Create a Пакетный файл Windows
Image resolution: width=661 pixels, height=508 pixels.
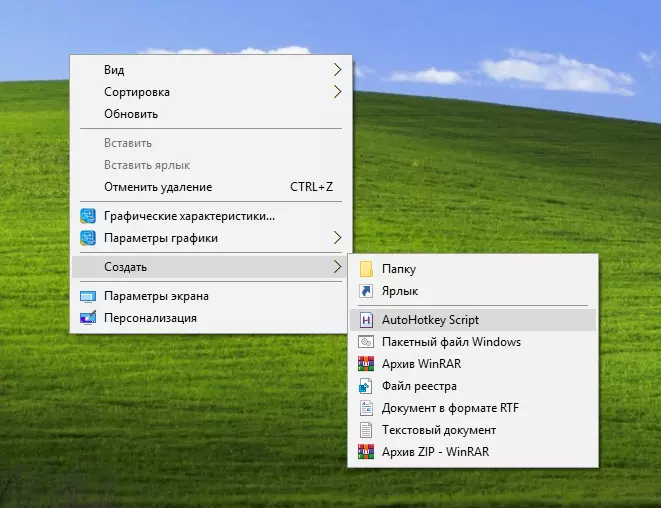point(473,342)
